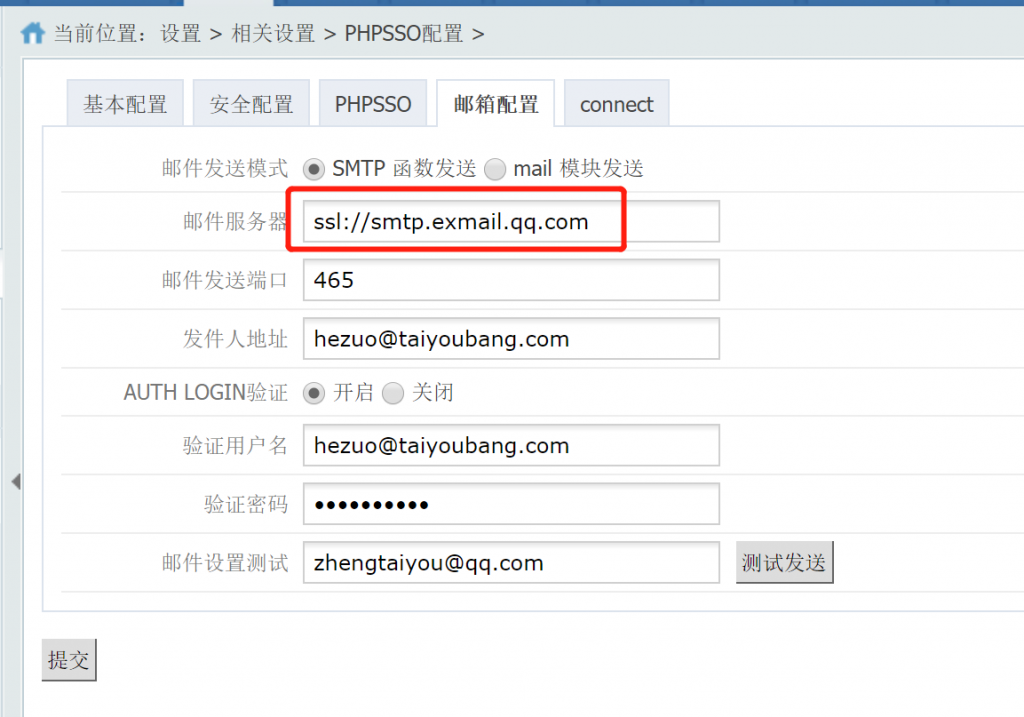
Task: Click the 邮件设置测试 recipient field
Action: pos(511,562)
